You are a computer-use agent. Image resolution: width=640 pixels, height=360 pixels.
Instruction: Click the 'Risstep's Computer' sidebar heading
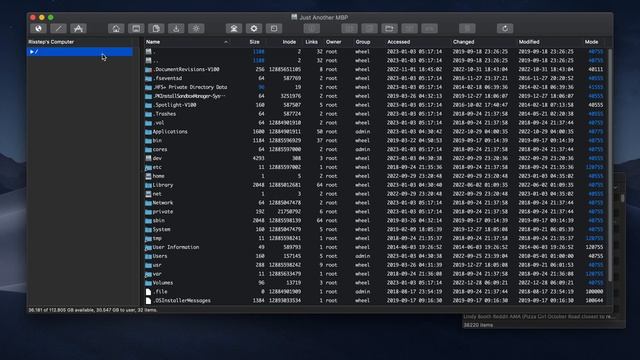tap(51, 42)
